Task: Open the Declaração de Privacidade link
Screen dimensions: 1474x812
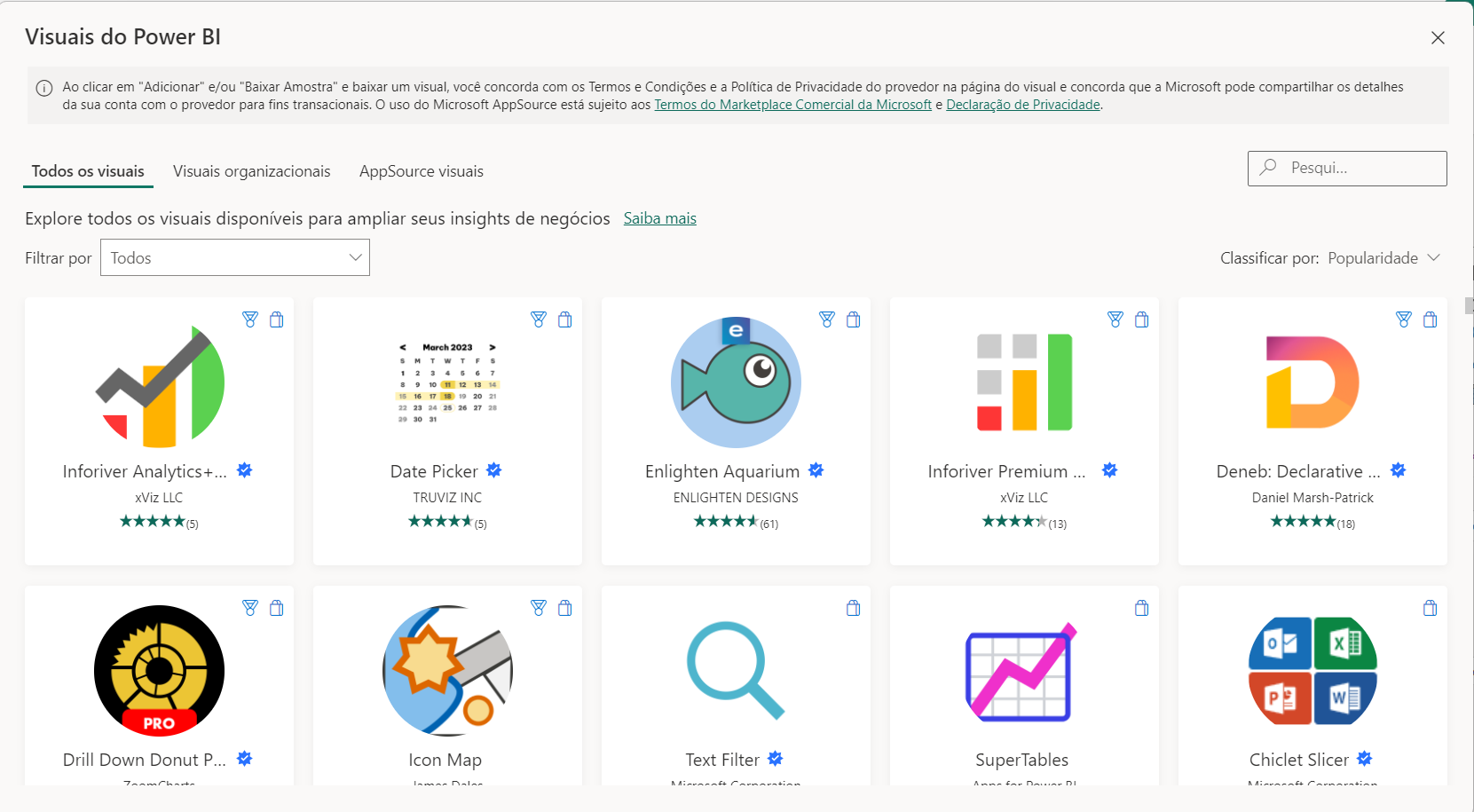Action: click(x=1023, y=105)
